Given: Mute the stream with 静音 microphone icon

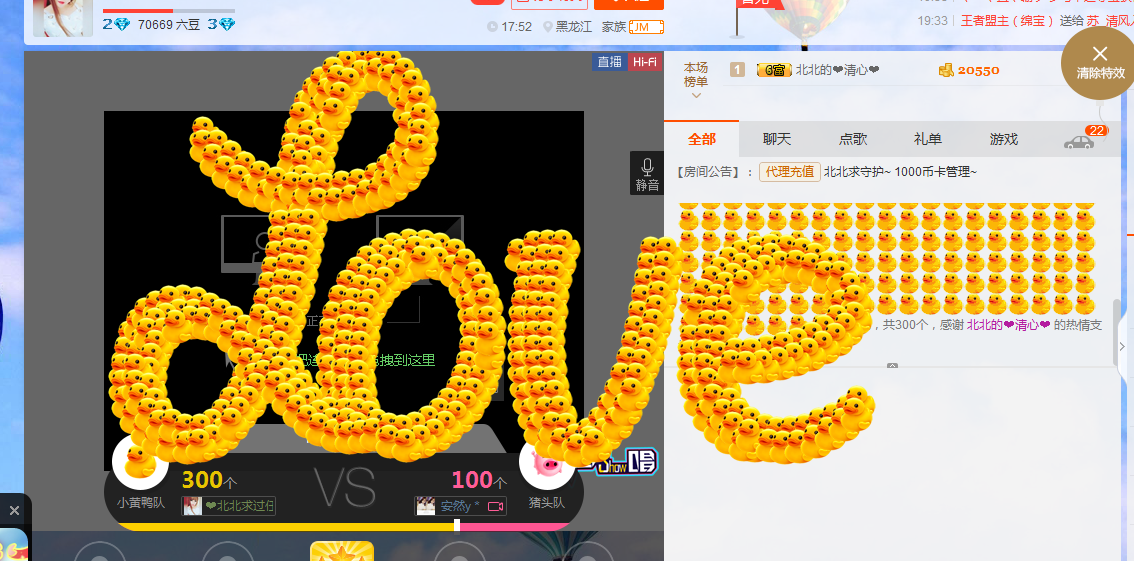Looking at the screenshot, I should tap(647, 174).
